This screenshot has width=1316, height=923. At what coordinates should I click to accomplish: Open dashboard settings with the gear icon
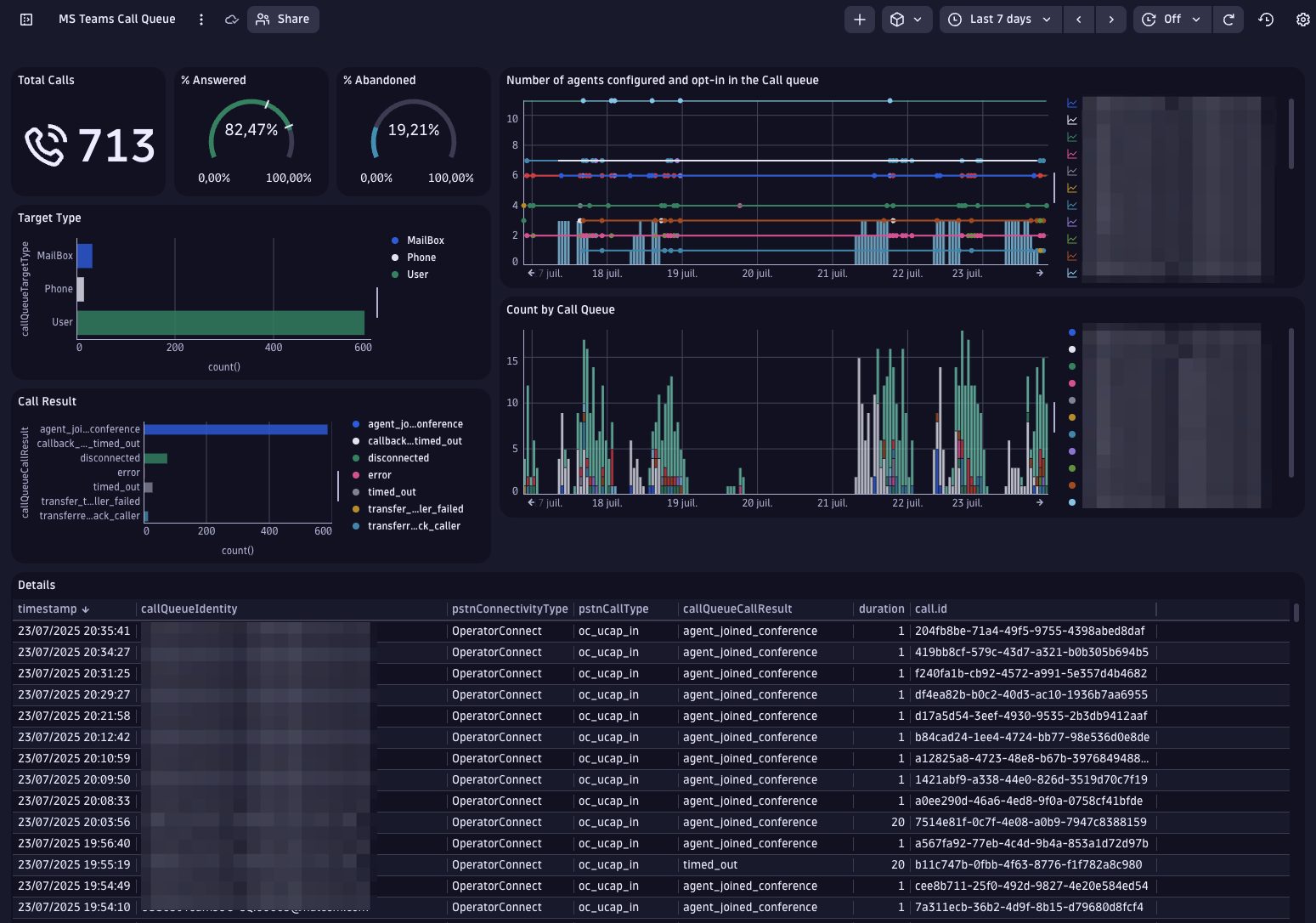pos(1303,19)
